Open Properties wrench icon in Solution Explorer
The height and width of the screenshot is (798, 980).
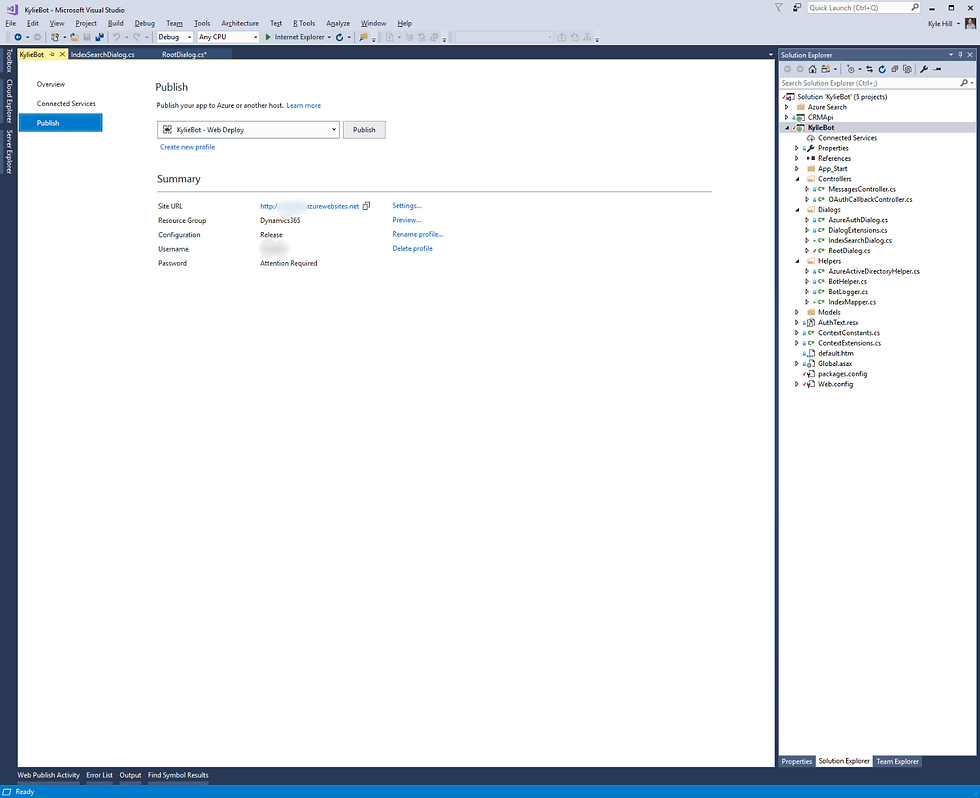pyautogui.click(x=924, y=69)
